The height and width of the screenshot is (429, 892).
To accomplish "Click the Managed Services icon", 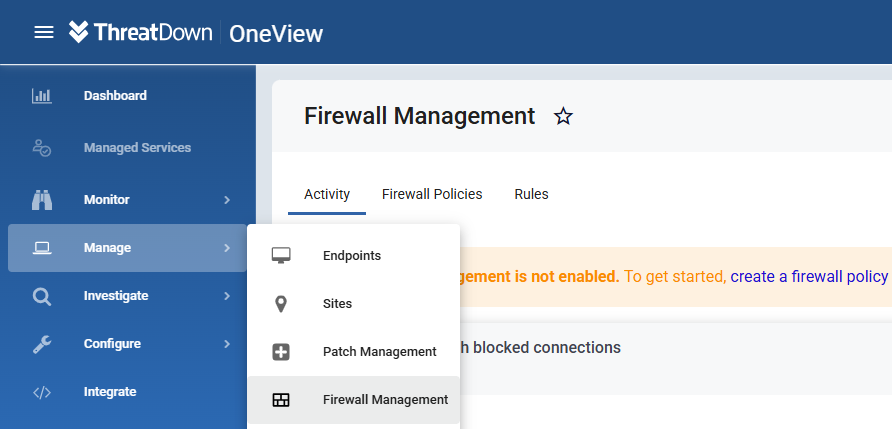I will click(x=42, y=147).
